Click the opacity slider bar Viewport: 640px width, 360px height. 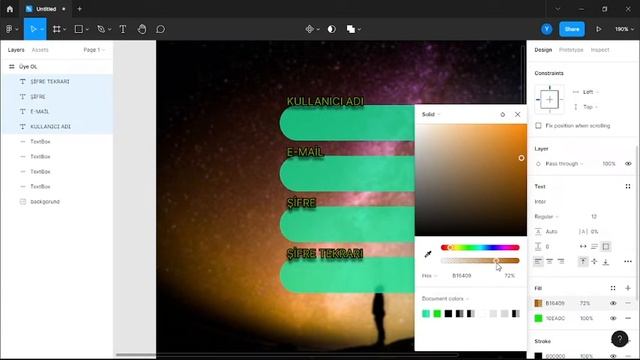pyautogui.click(x=480, y=260)
